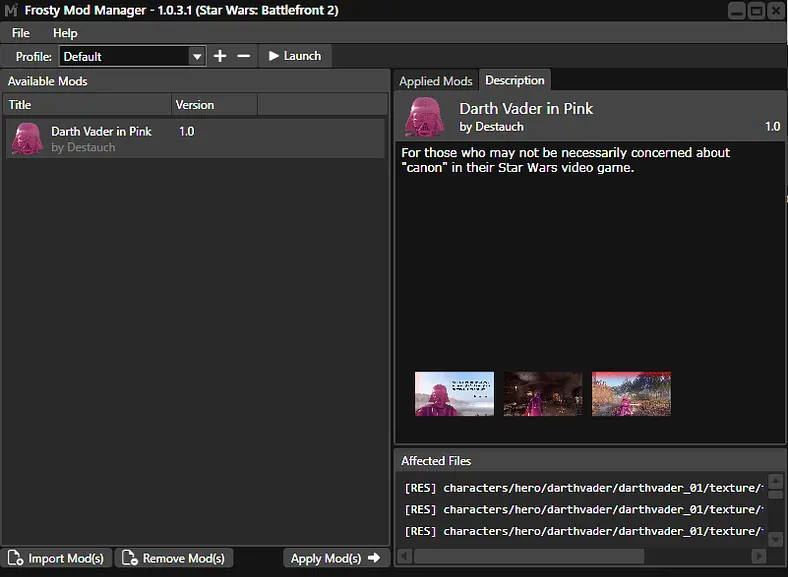The height and width of the screenshot is (577, 788).
Task: Minimize the Frosty Mod Manager window
Action: point(736,11)
